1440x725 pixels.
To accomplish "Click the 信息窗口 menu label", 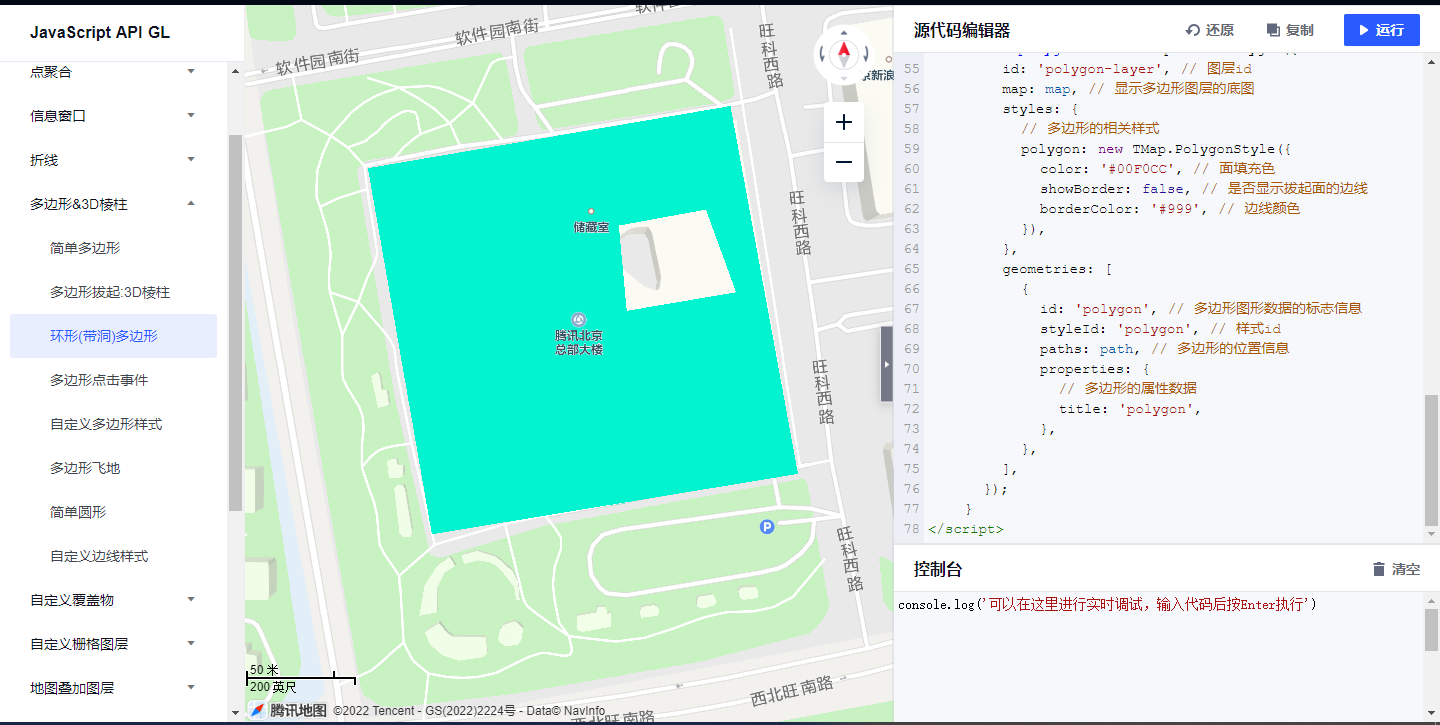I will pos(58,115).
